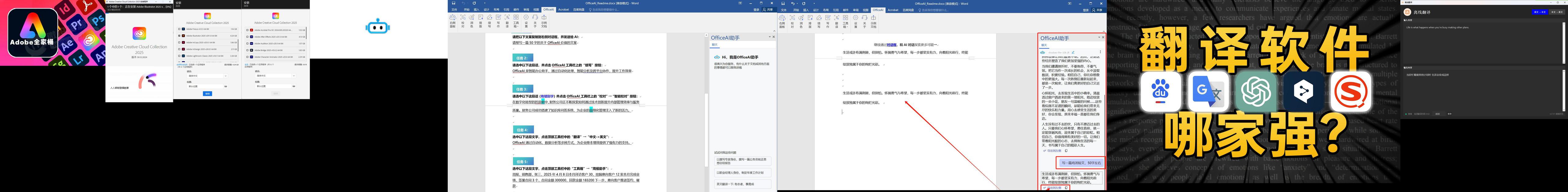Select OfficeAI tab in first Word window

tap(548, 10)
